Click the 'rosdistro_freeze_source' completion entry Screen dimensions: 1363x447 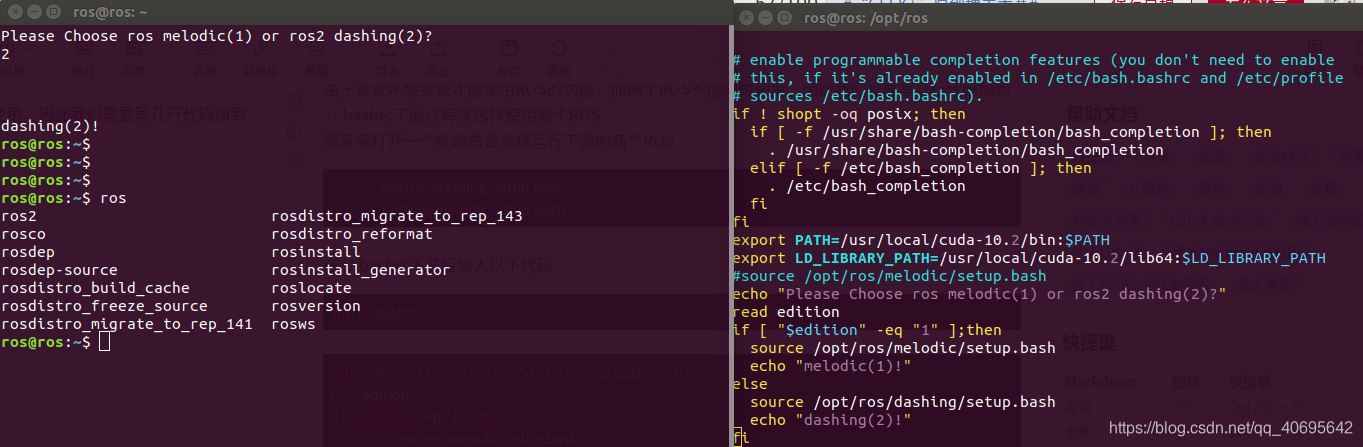(x=104, y=306)
